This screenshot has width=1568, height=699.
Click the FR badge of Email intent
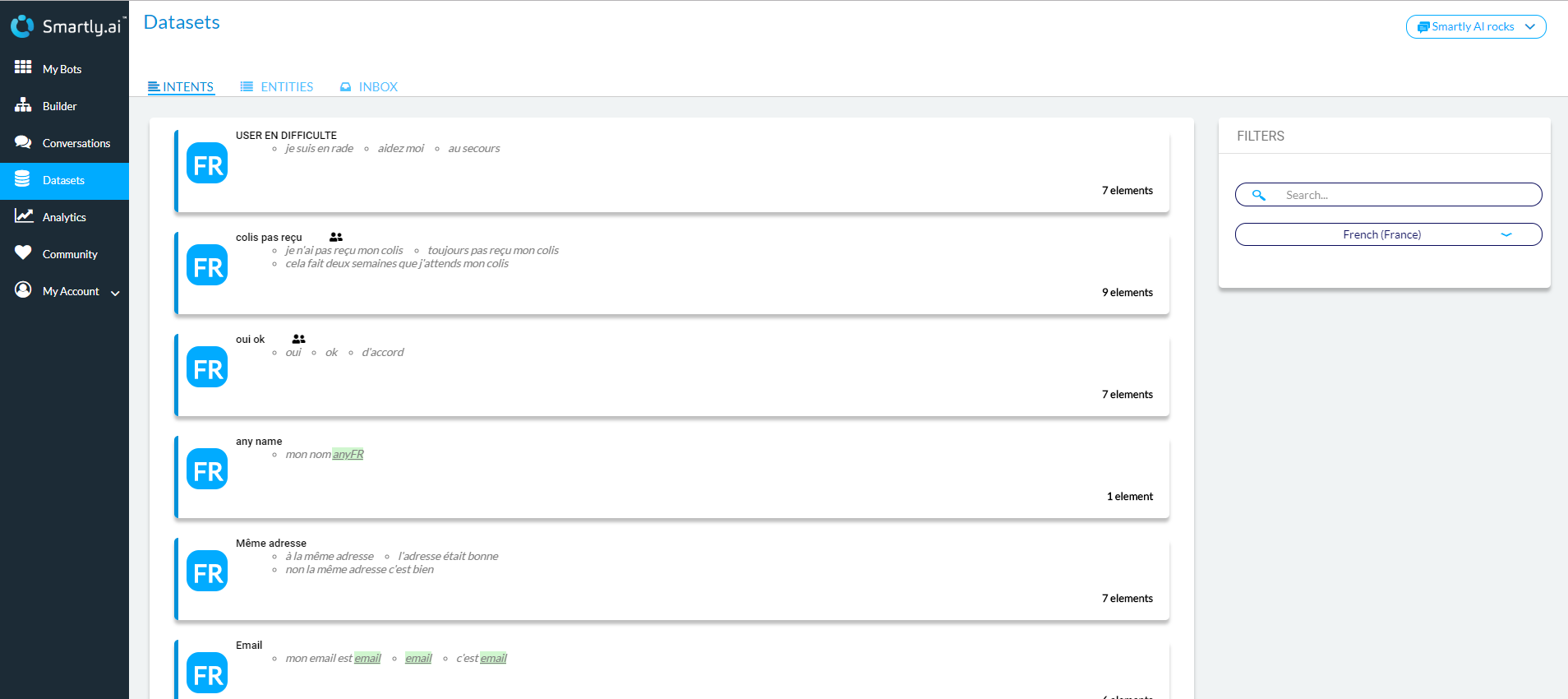pos(207,673)
